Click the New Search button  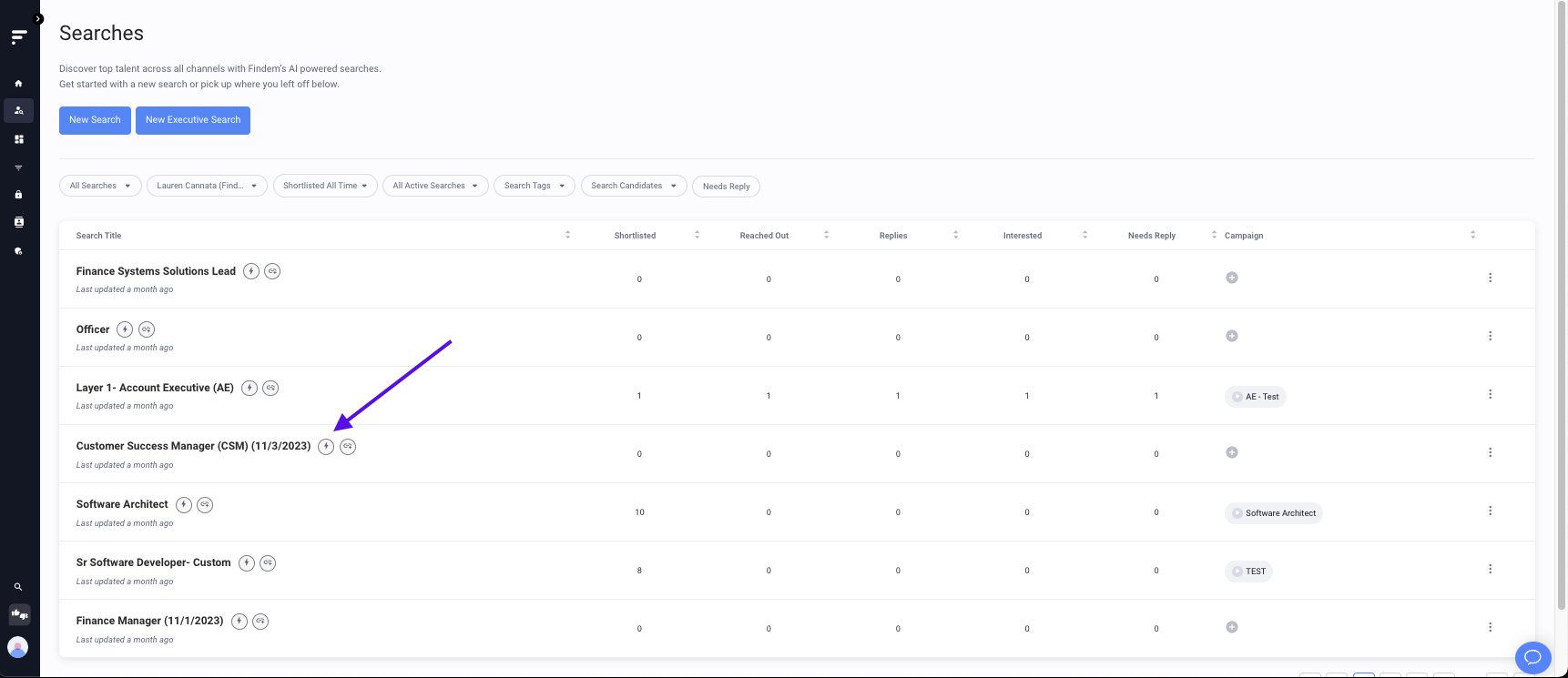(x=95, y=120)
